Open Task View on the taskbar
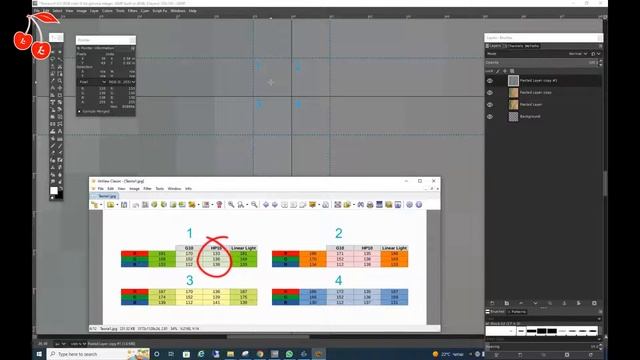This screenshot has height=360, width=640. coord(171,354)
